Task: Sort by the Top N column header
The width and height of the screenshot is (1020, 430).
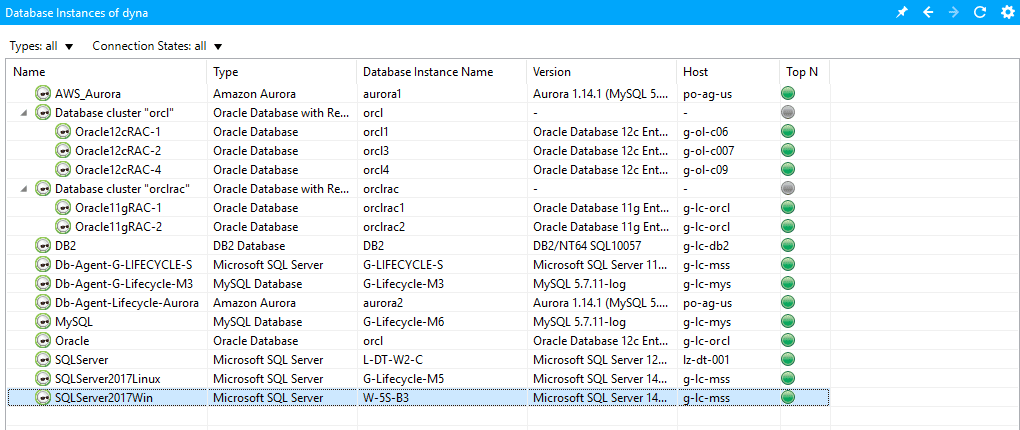Action: coord(804,72)
